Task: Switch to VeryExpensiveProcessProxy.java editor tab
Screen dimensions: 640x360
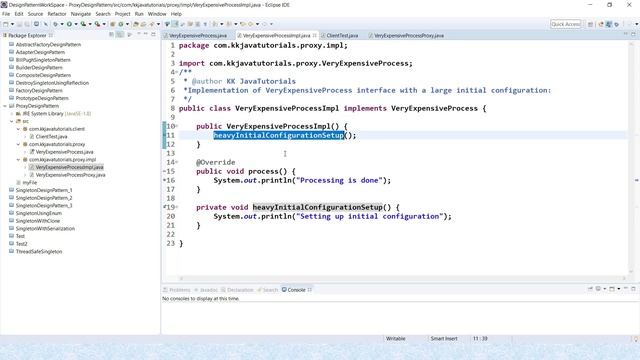Action: (x=409, y=36)
